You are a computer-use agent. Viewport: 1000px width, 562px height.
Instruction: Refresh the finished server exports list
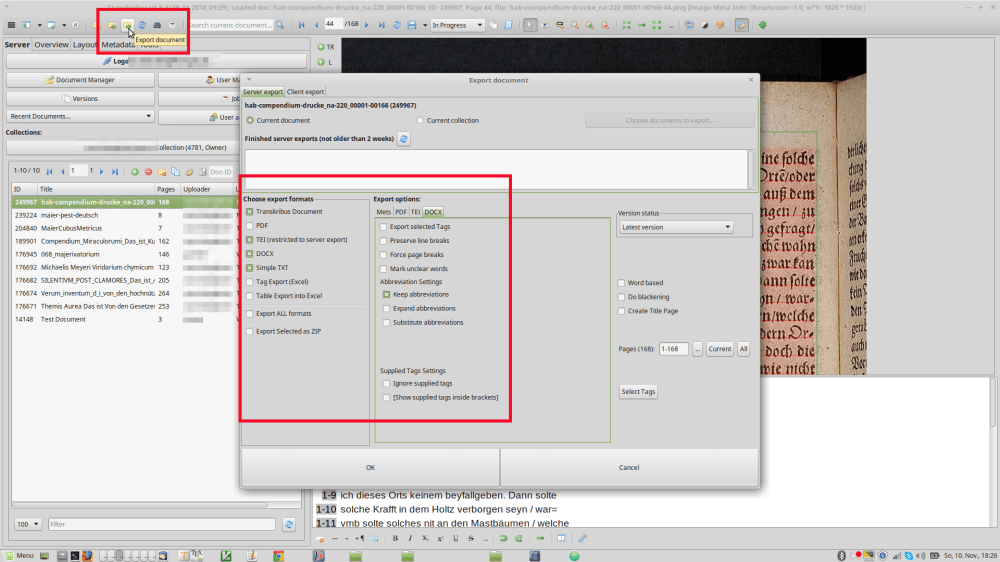click(x=404, y=139)
